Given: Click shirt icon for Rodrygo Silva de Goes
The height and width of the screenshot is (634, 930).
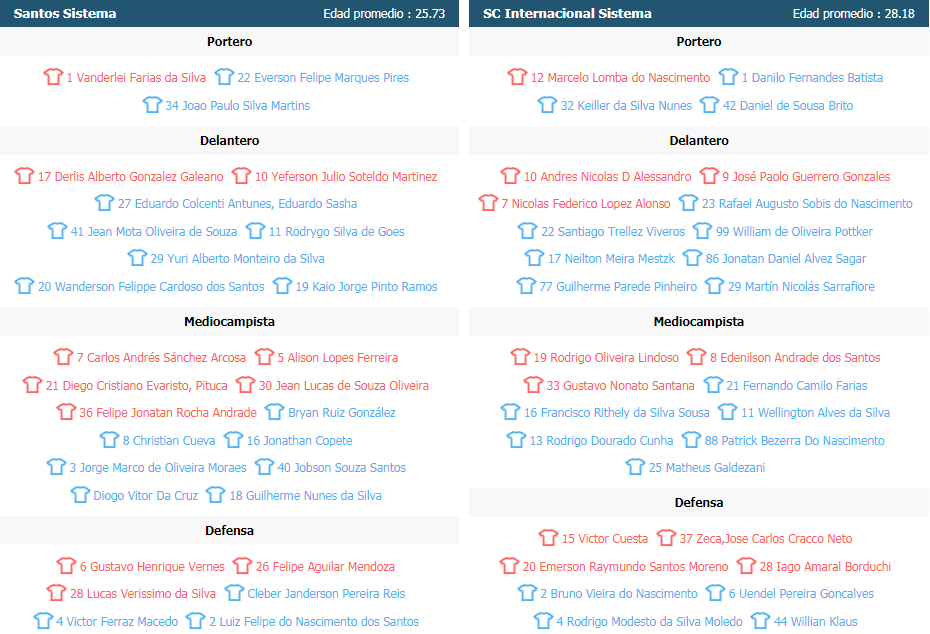Looking at the screenshot, I should [x=256, y=231].
